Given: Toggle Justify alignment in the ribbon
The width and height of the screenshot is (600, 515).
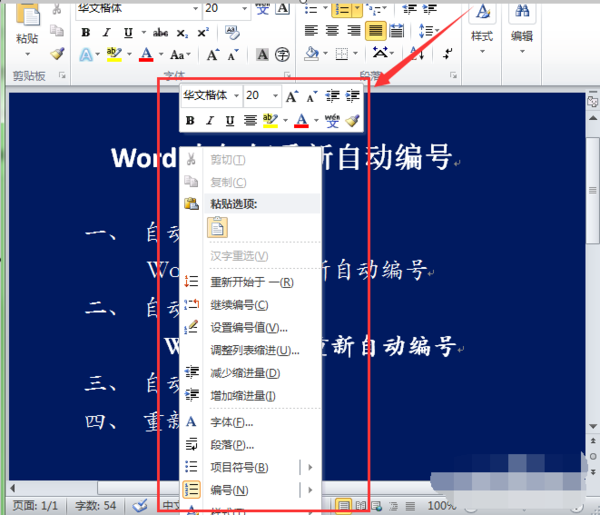Looking at the screenshot, I should pos(375,30).
